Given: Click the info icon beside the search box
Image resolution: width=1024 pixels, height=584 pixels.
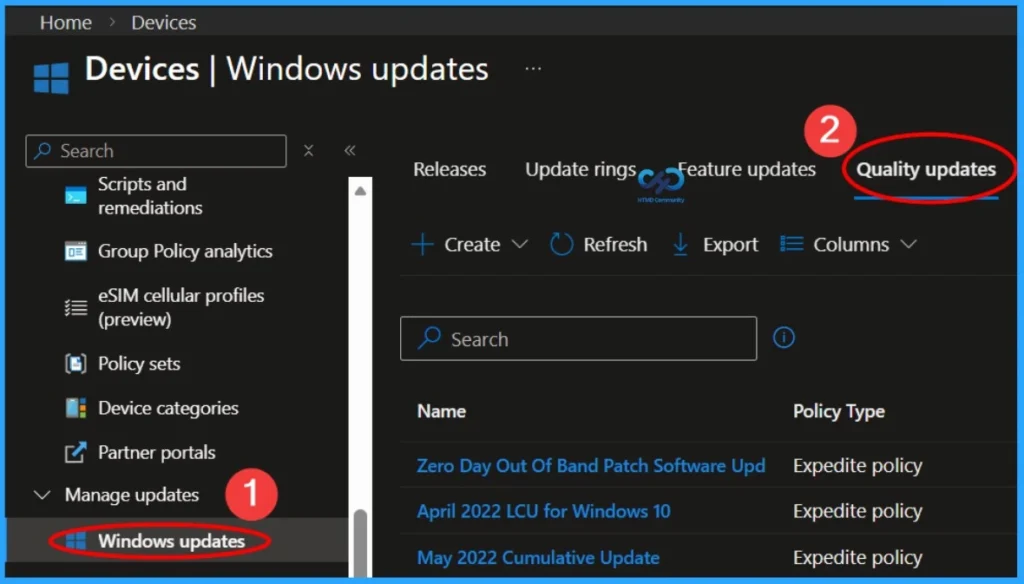Looking at the screenshot, I should click(784, 338).
